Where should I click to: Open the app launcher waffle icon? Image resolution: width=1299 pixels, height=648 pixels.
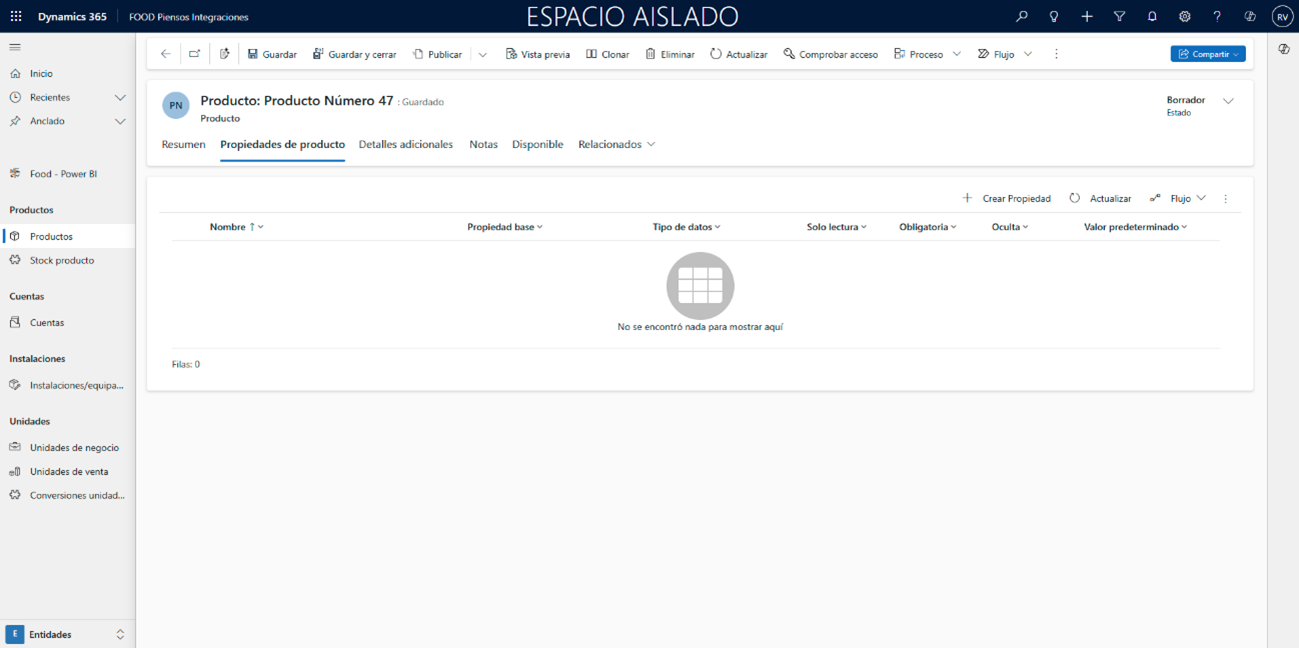[16, 17]
